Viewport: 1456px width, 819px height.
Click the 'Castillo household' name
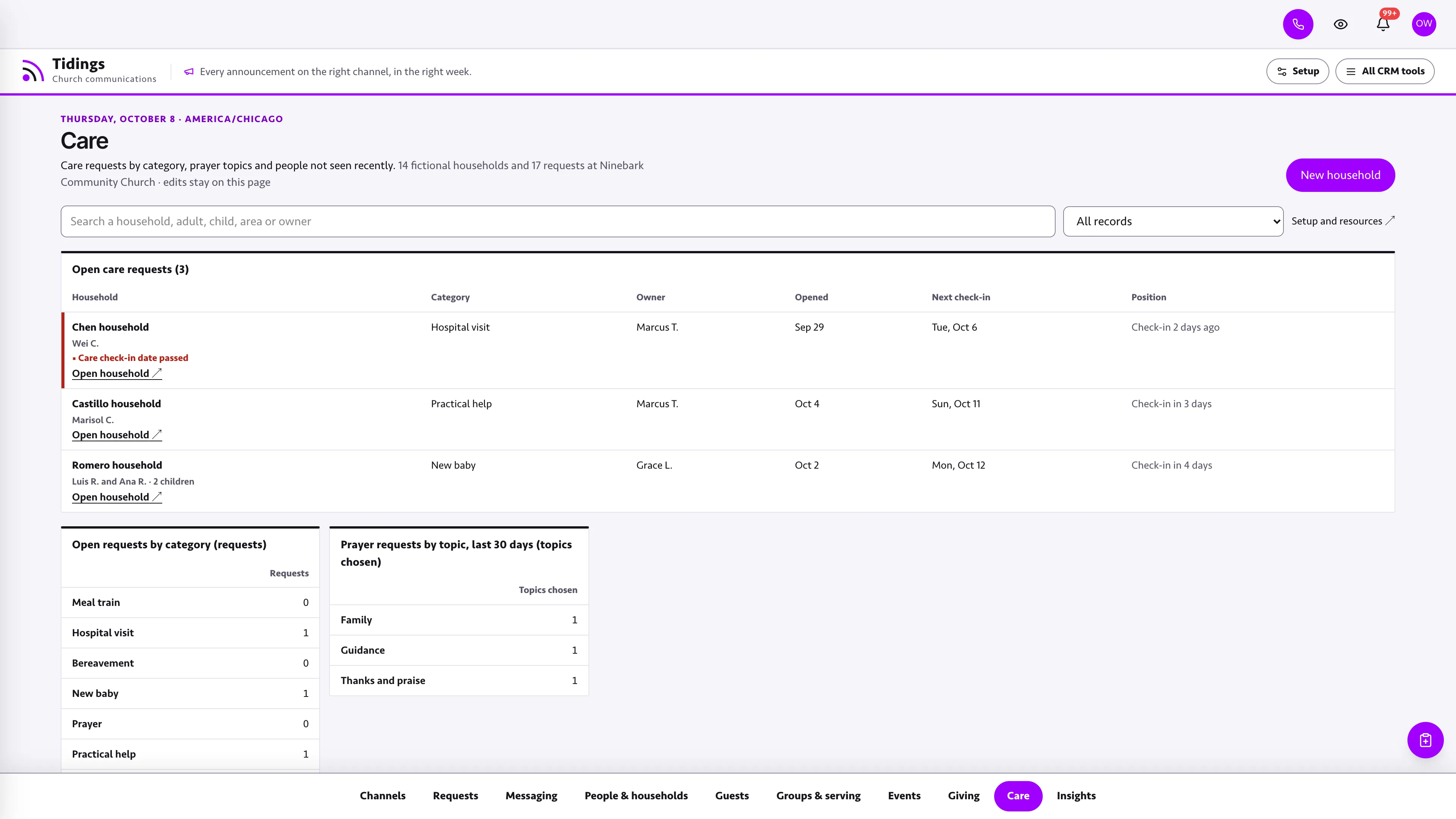coord(116,403)
